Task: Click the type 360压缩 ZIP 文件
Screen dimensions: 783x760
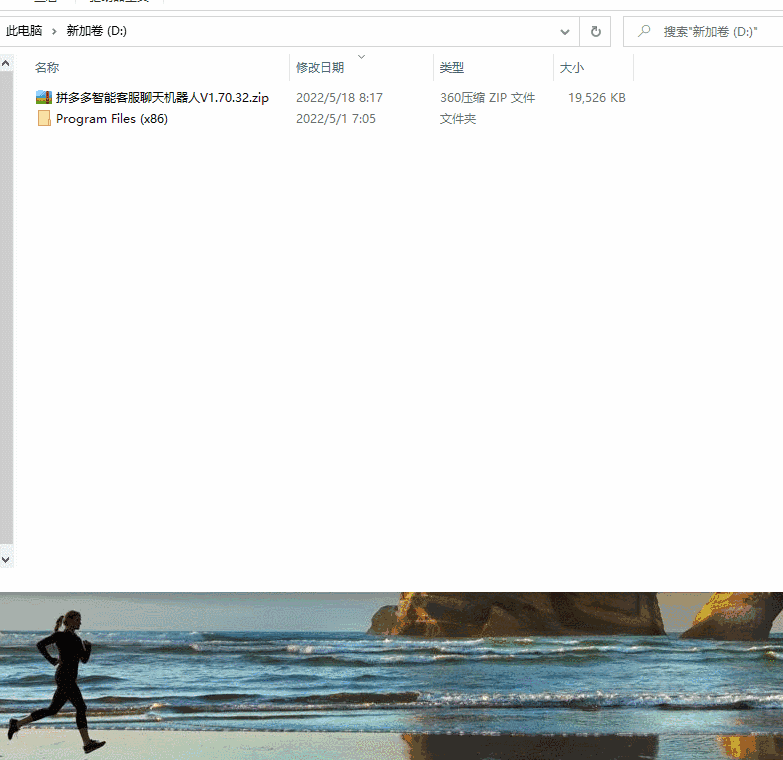Action: pos(487,97)
